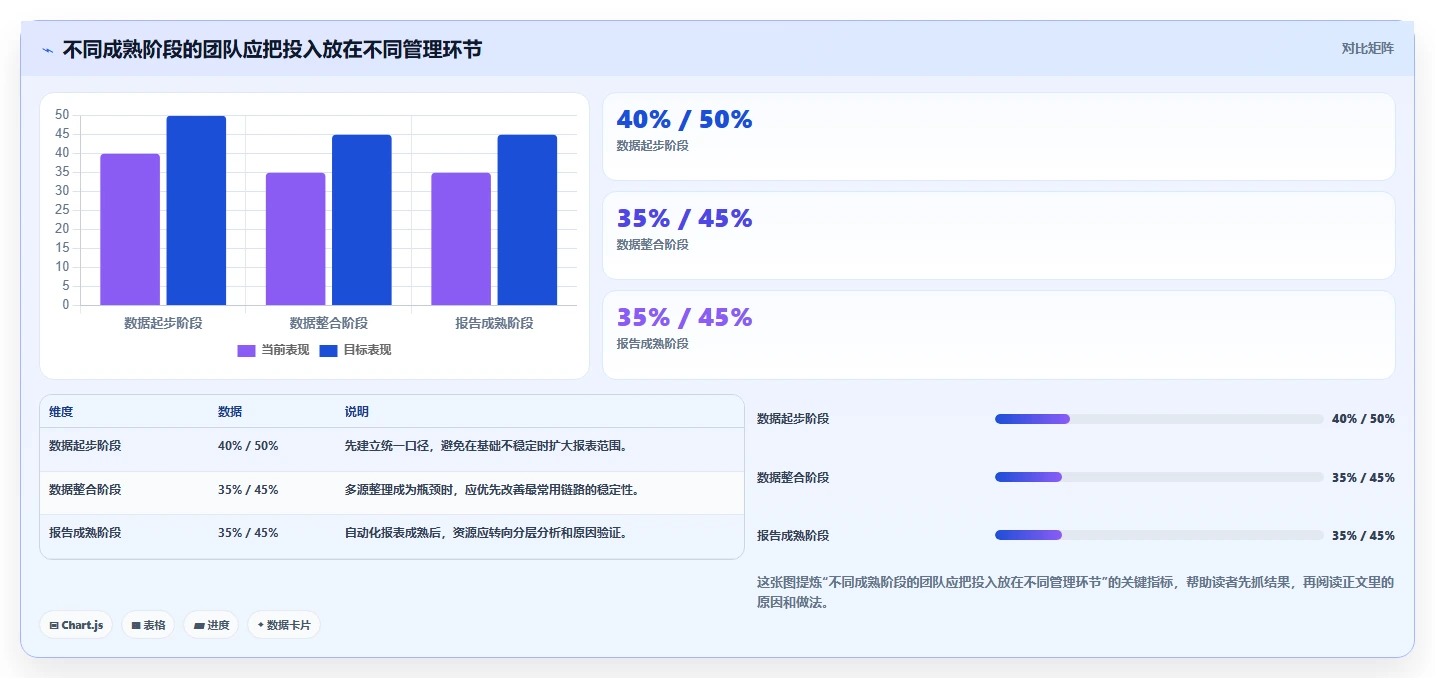Screen dimensions: 1435x678
Task: Select the 报告成熟阶段 35% / 45% data card
Action: pyautogui.click(x=998, y=335)
